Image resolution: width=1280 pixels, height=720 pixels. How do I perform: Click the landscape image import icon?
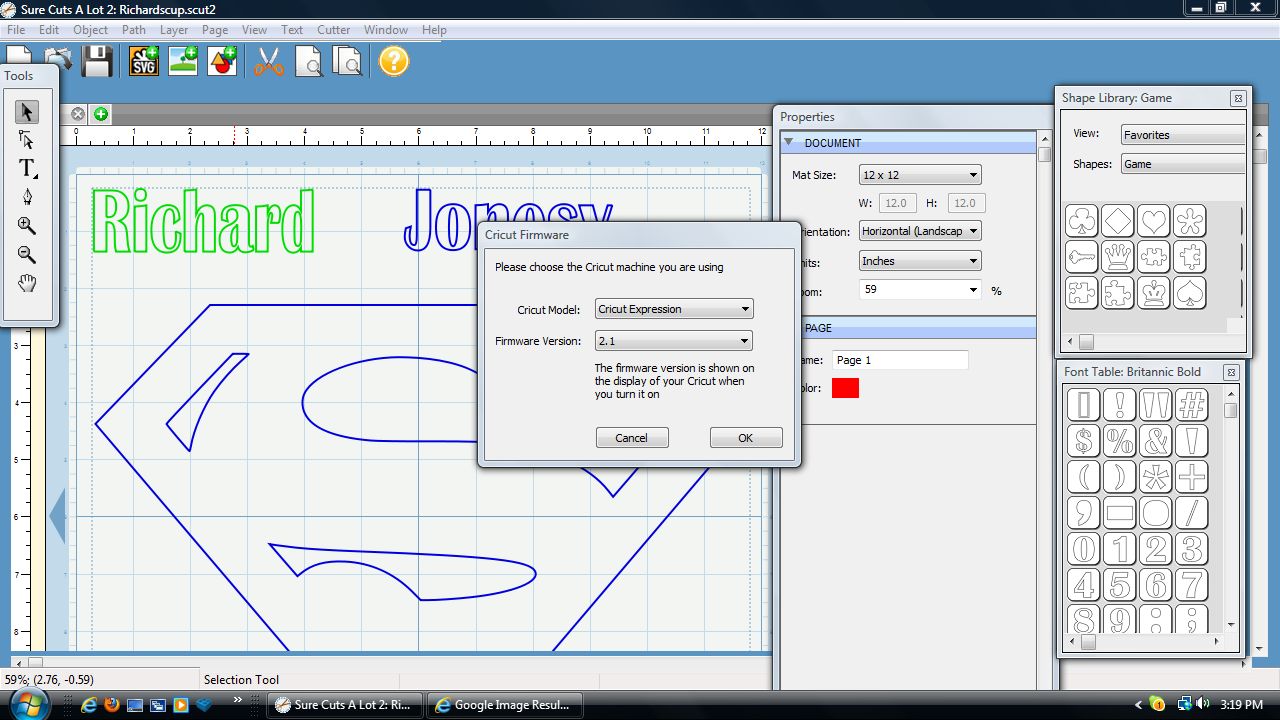pyautogui.click(x=184, y=61)
